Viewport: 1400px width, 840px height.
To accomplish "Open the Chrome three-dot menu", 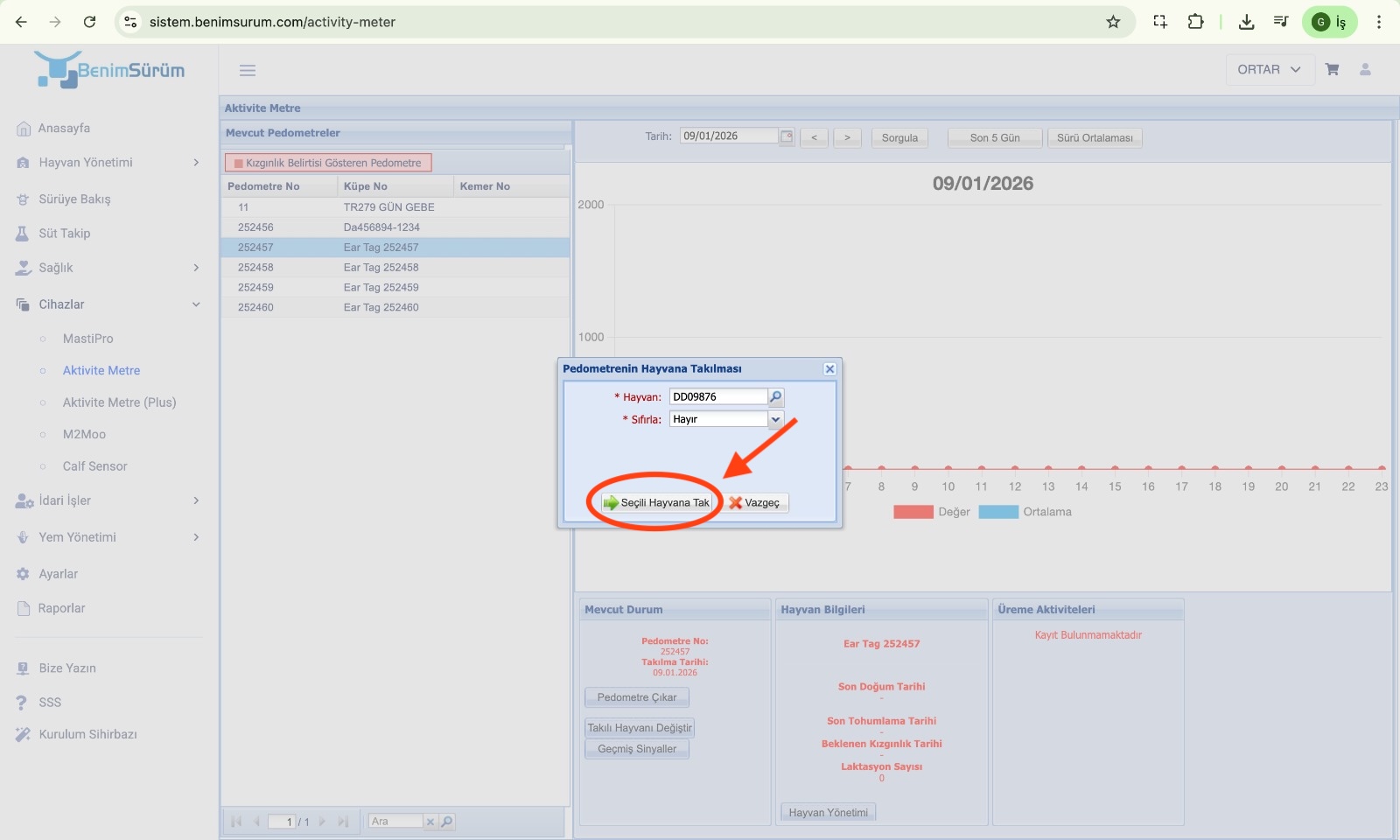I will click(x=1379, y=22).
